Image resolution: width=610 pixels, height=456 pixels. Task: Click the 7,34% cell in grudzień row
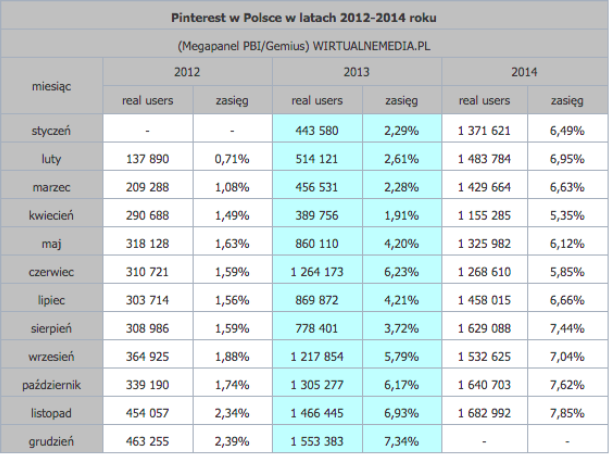(400, 440)
